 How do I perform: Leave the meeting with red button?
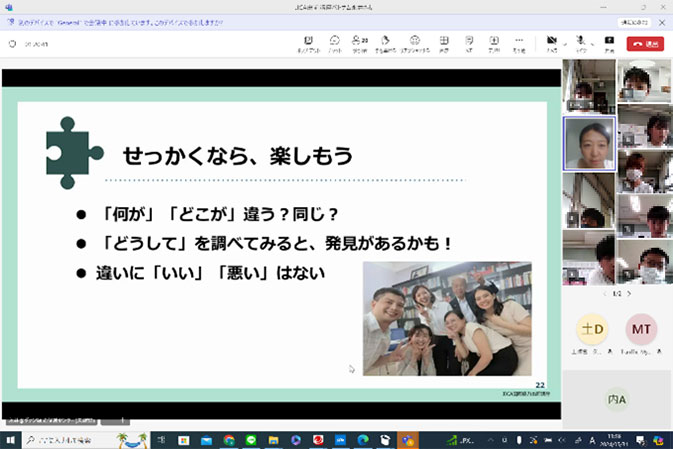tap(645, 44)
